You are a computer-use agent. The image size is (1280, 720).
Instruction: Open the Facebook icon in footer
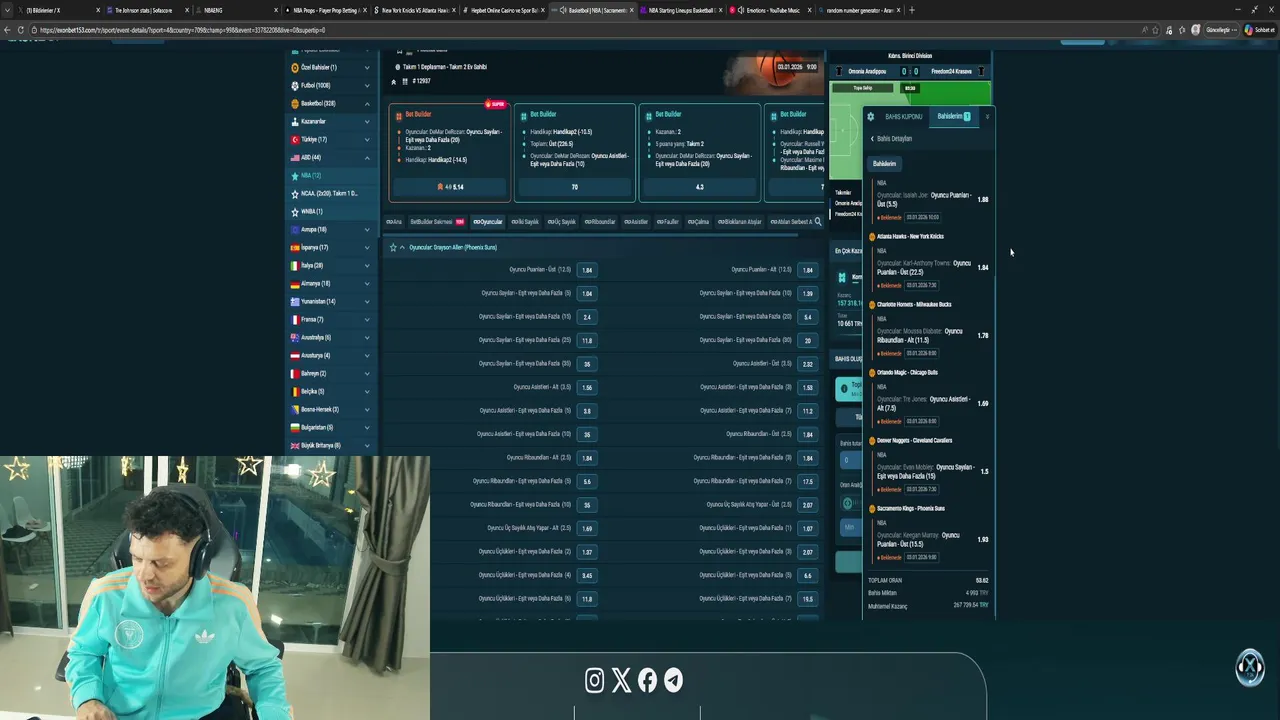[647, 681]
